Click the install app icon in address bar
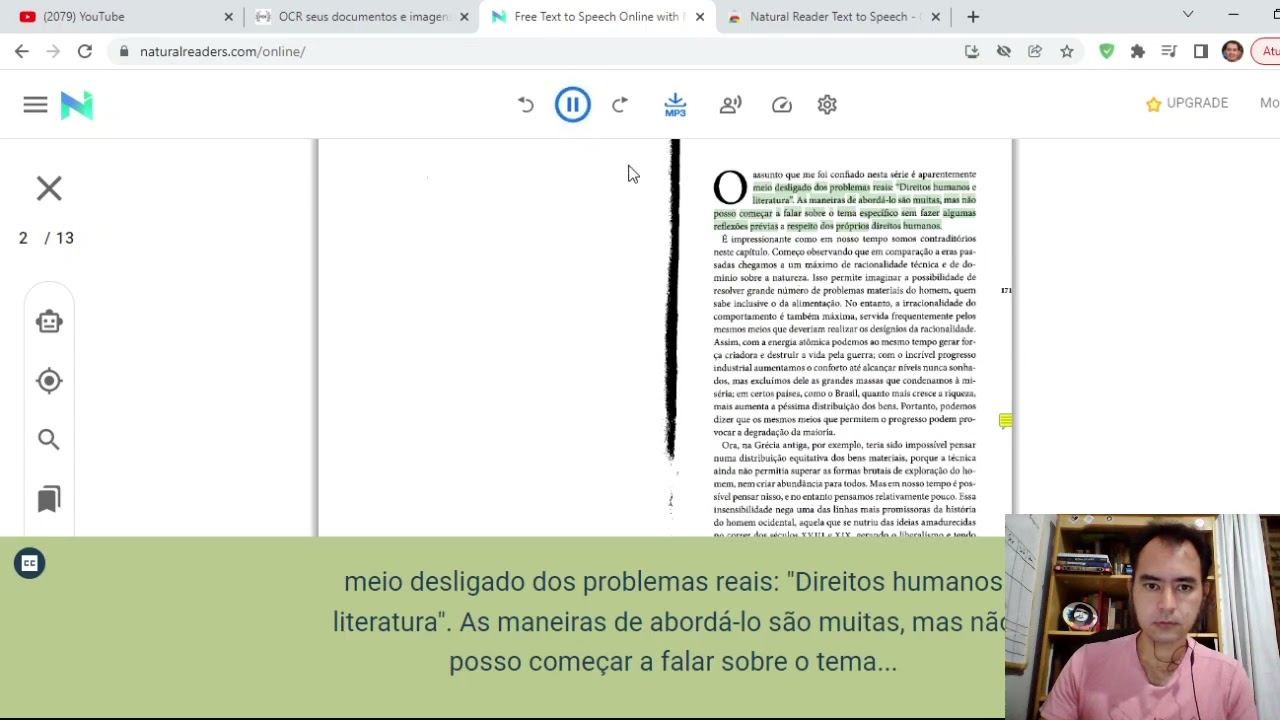 click(x=972, y=51)
